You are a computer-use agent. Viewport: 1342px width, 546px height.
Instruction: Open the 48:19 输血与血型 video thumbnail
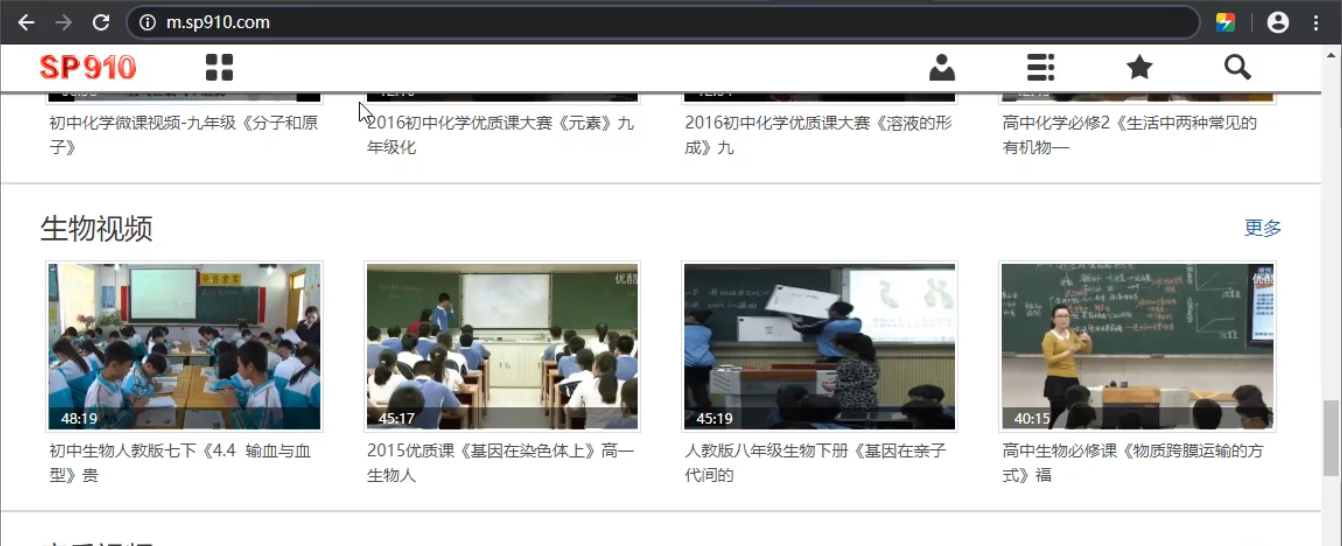(184, 346)
